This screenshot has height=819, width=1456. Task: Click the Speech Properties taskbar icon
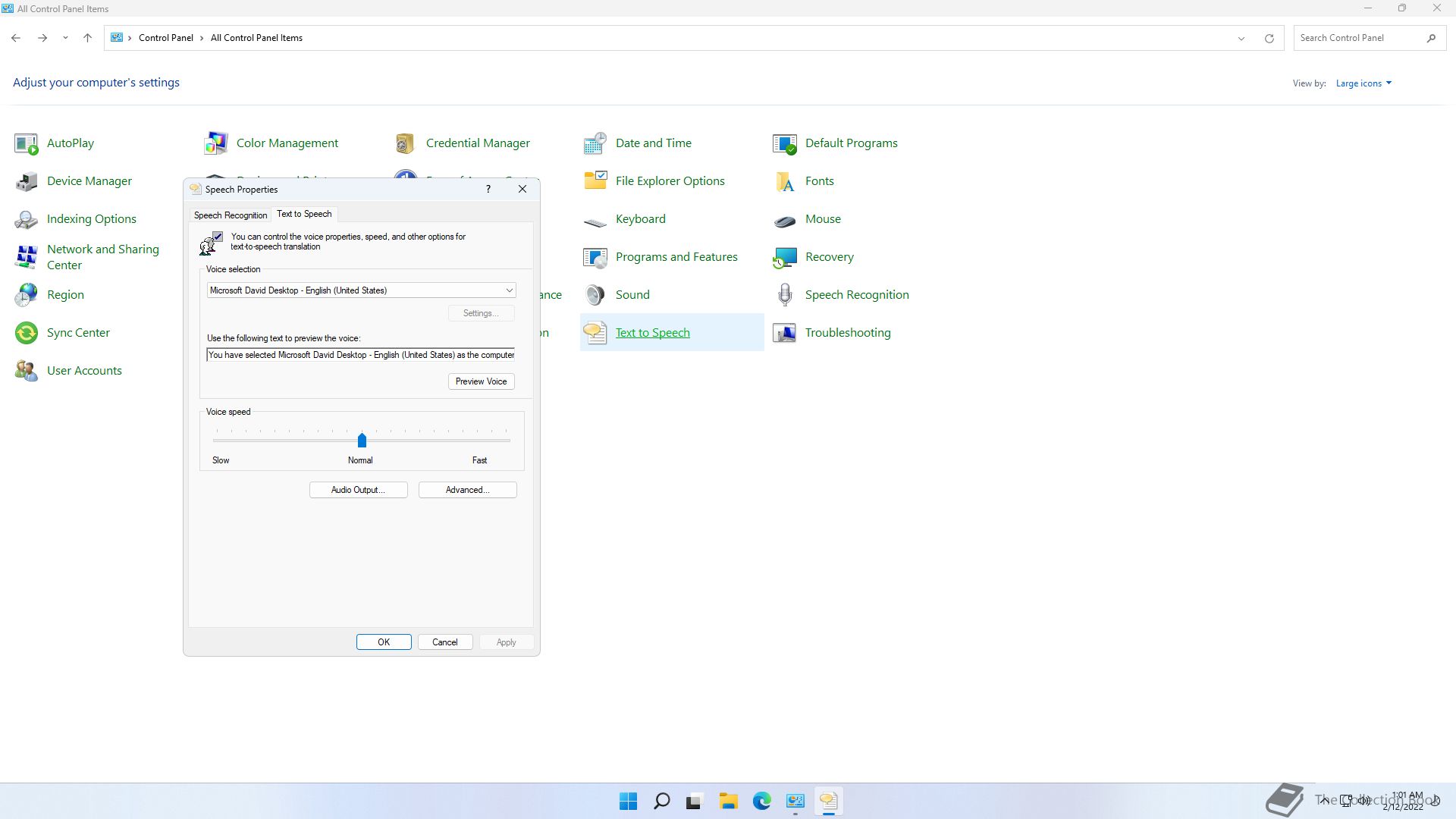coord(828,801)
